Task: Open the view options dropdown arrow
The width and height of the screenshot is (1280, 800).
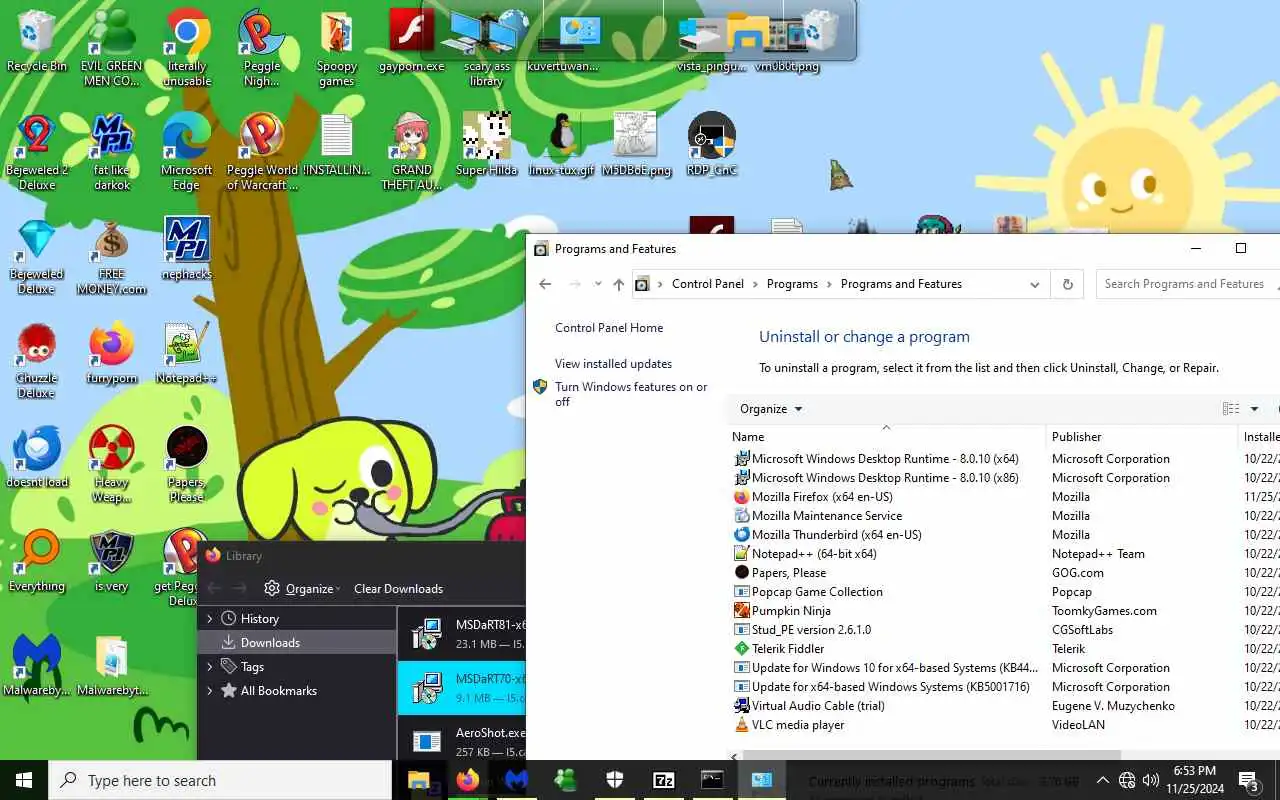Action: coord(1254,409)
